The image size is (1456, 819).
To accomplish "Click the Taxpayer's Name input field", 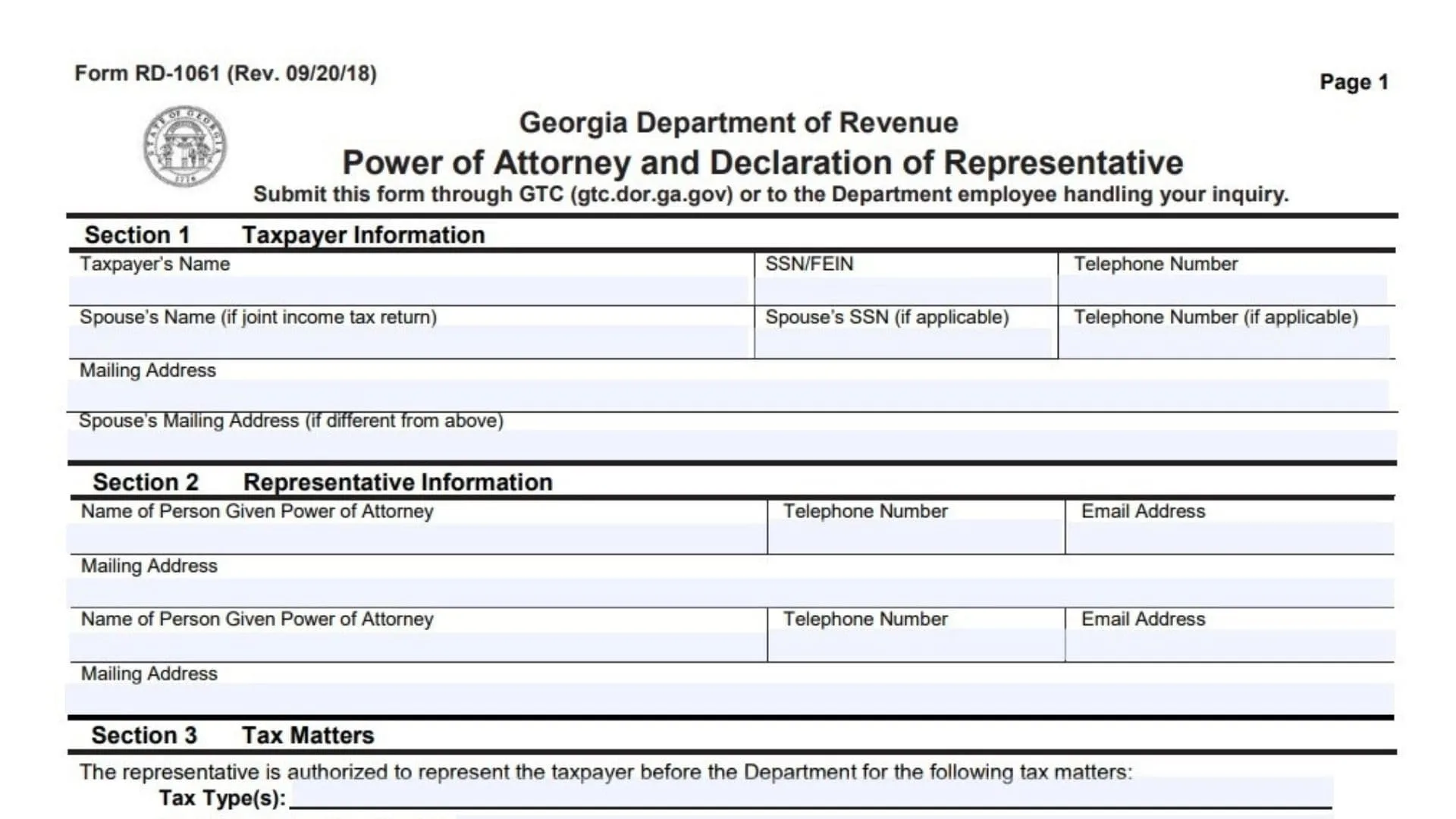I will [409, 290].
